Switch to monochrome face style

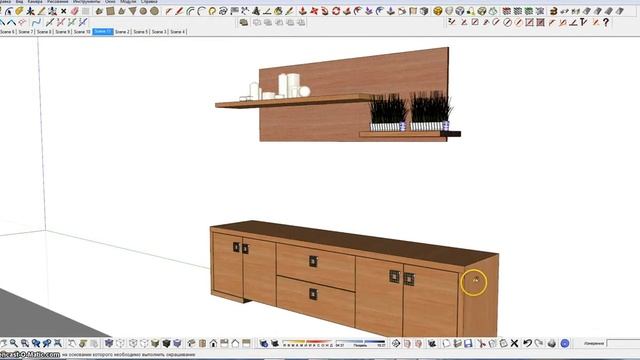point(177,343)
